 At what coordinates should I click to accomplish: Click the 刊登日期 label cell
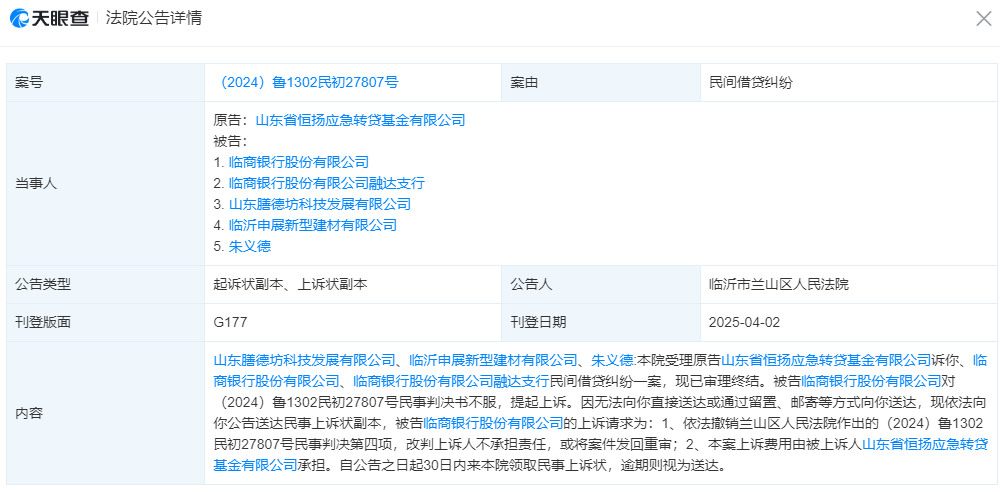pyautogui.click(x=601, y=322)
